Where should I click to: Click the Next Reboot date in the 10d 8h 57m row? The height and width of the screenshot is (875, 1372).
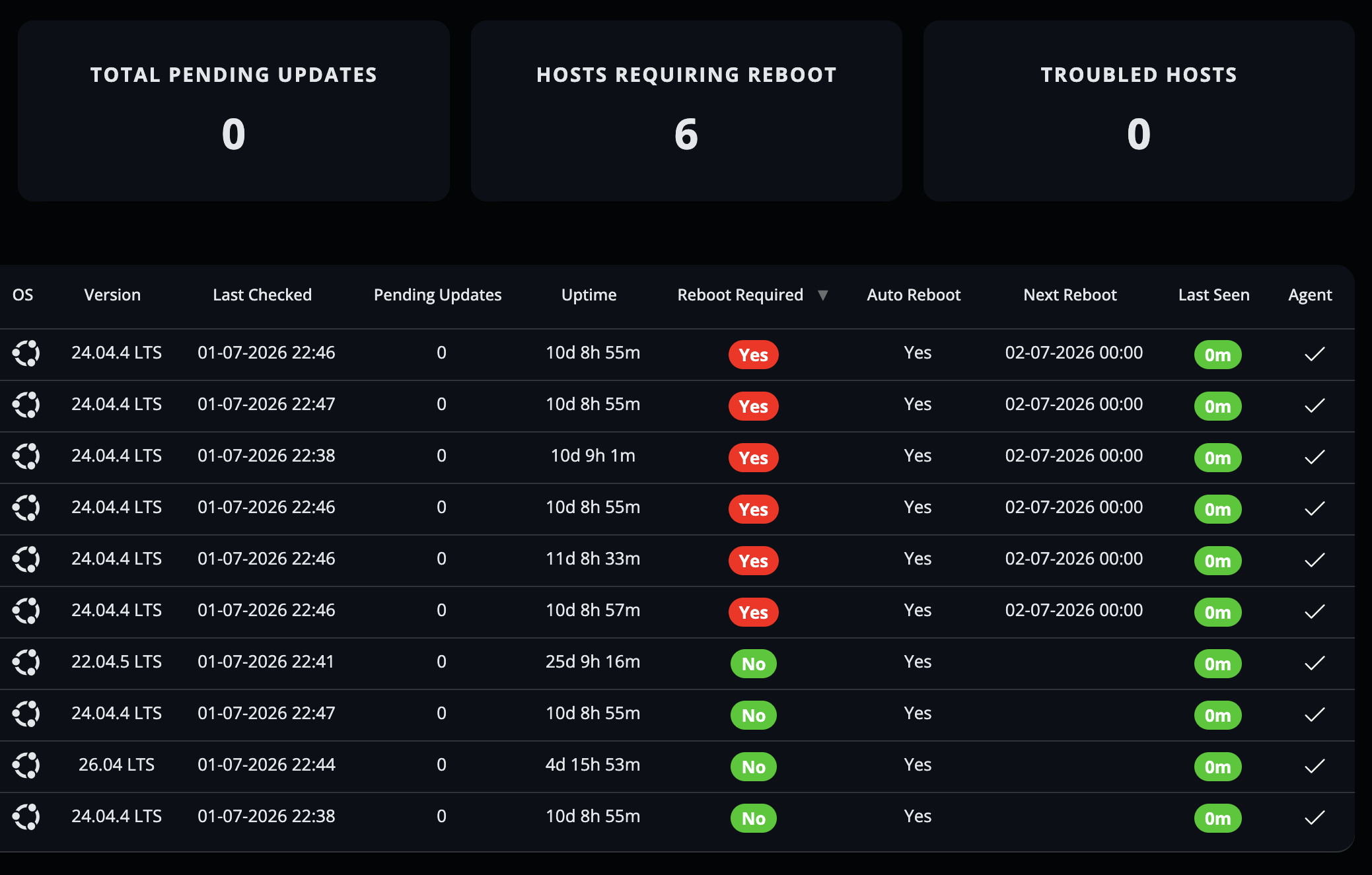pos(1074,610)
